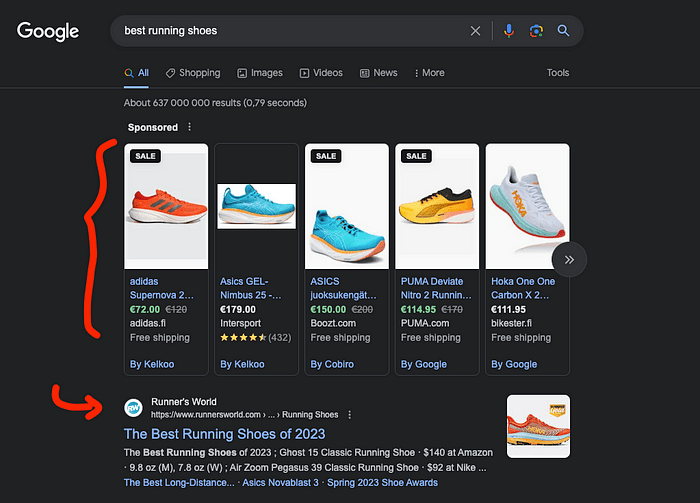Switch to the Shopping tab
The height and width of the screenshot is (503, 700).
(x=193, y=73)
